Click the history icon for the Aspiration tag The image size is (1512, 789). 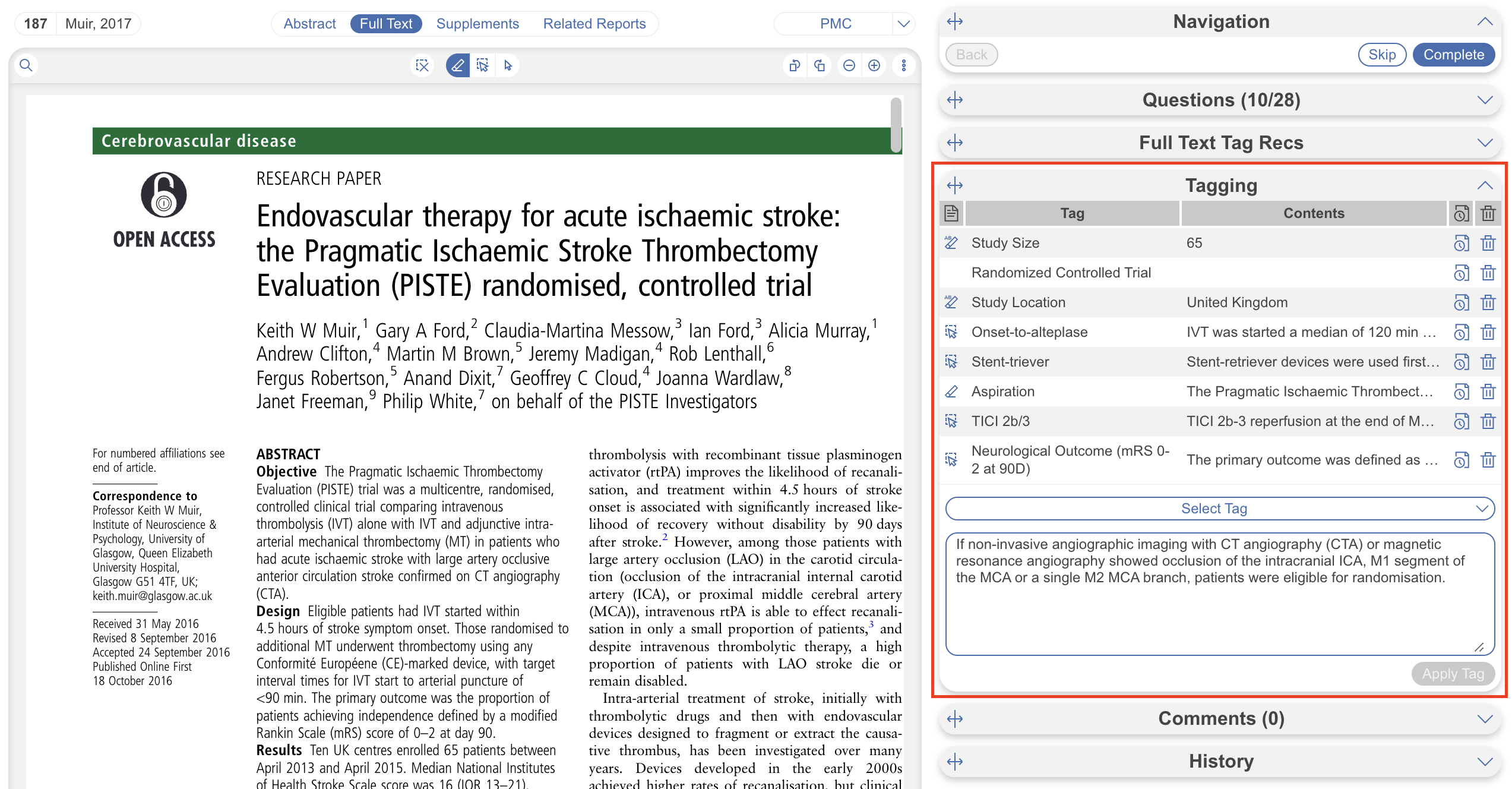(x=1461, y=392)
